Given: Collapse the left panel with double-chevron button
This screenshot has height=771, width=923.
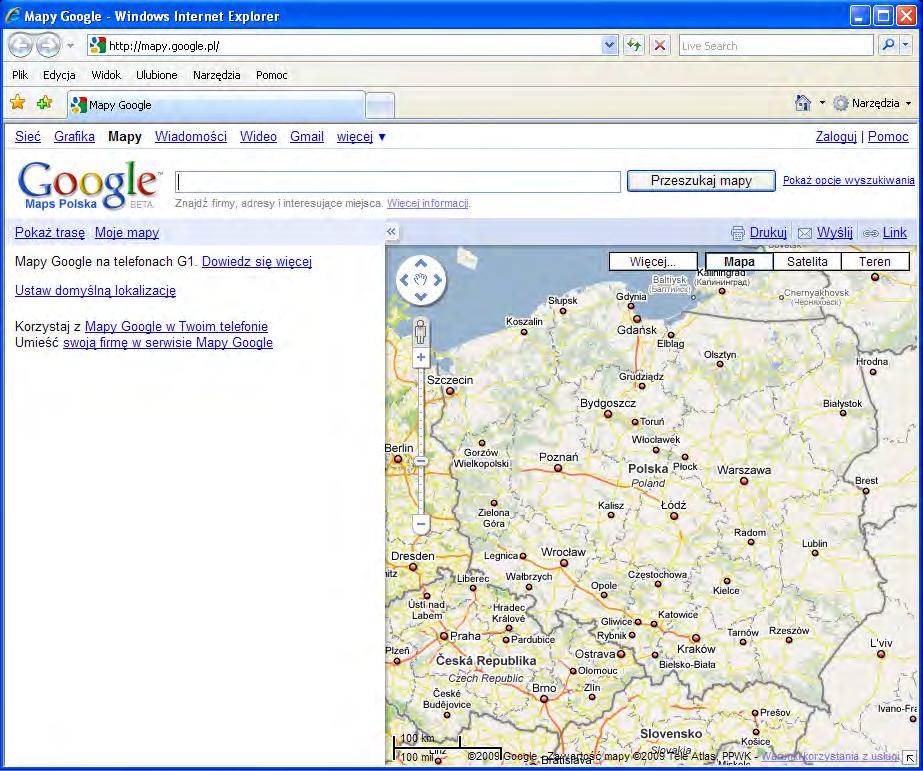Looking at the screenshot, I should 391,232.
